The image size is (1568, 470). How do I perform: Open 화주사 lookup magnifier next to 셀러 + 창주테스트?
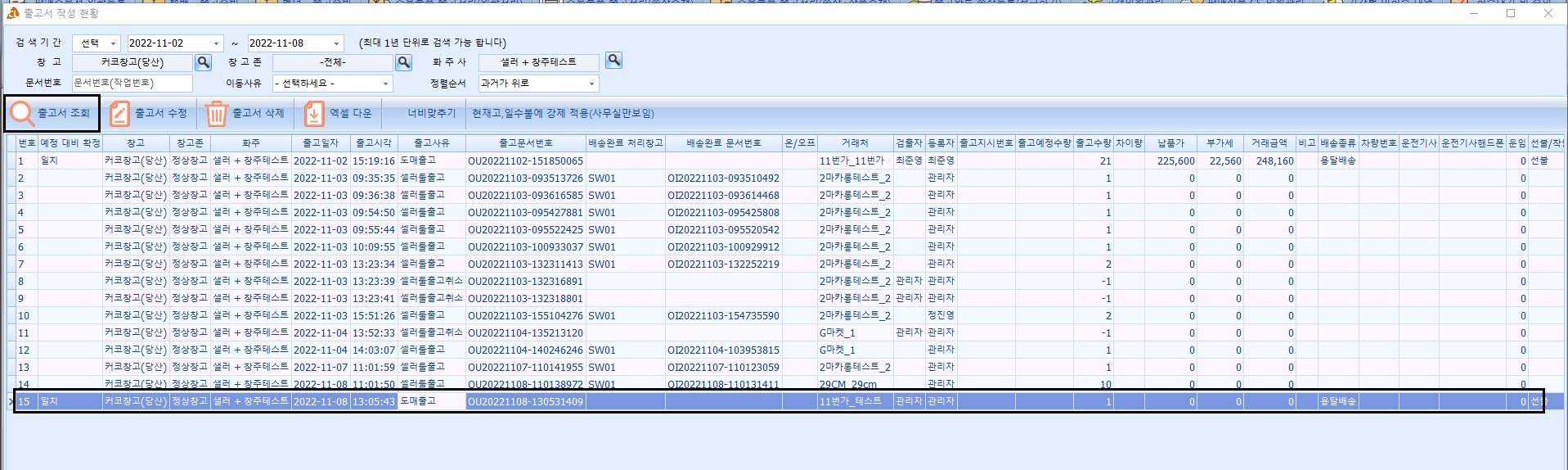(614, 61)
